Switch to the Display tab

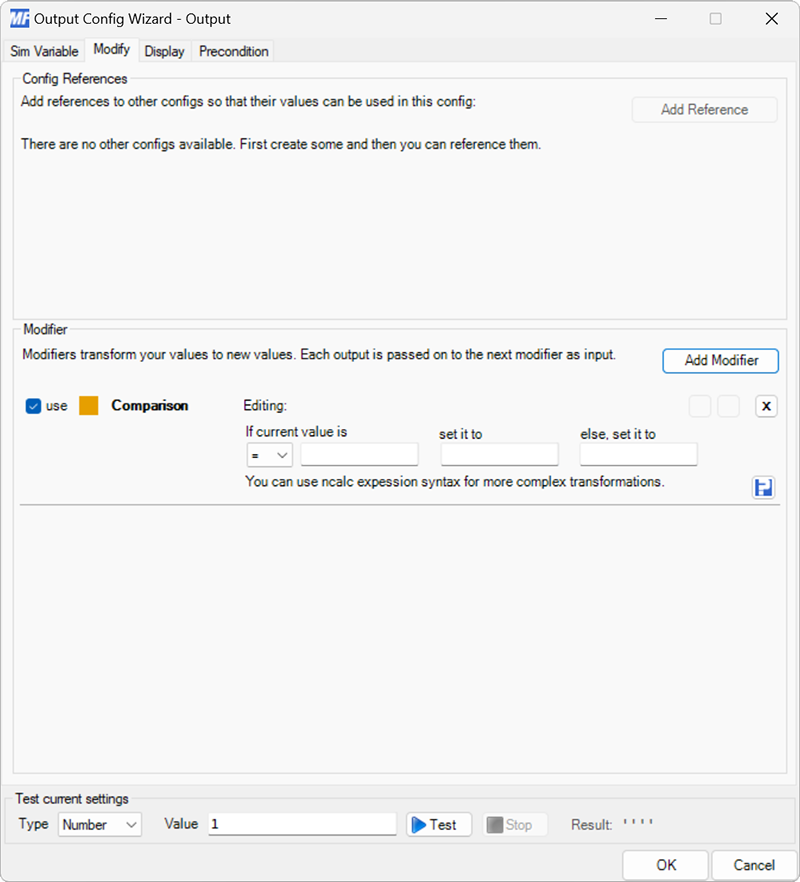click(164, 51)
